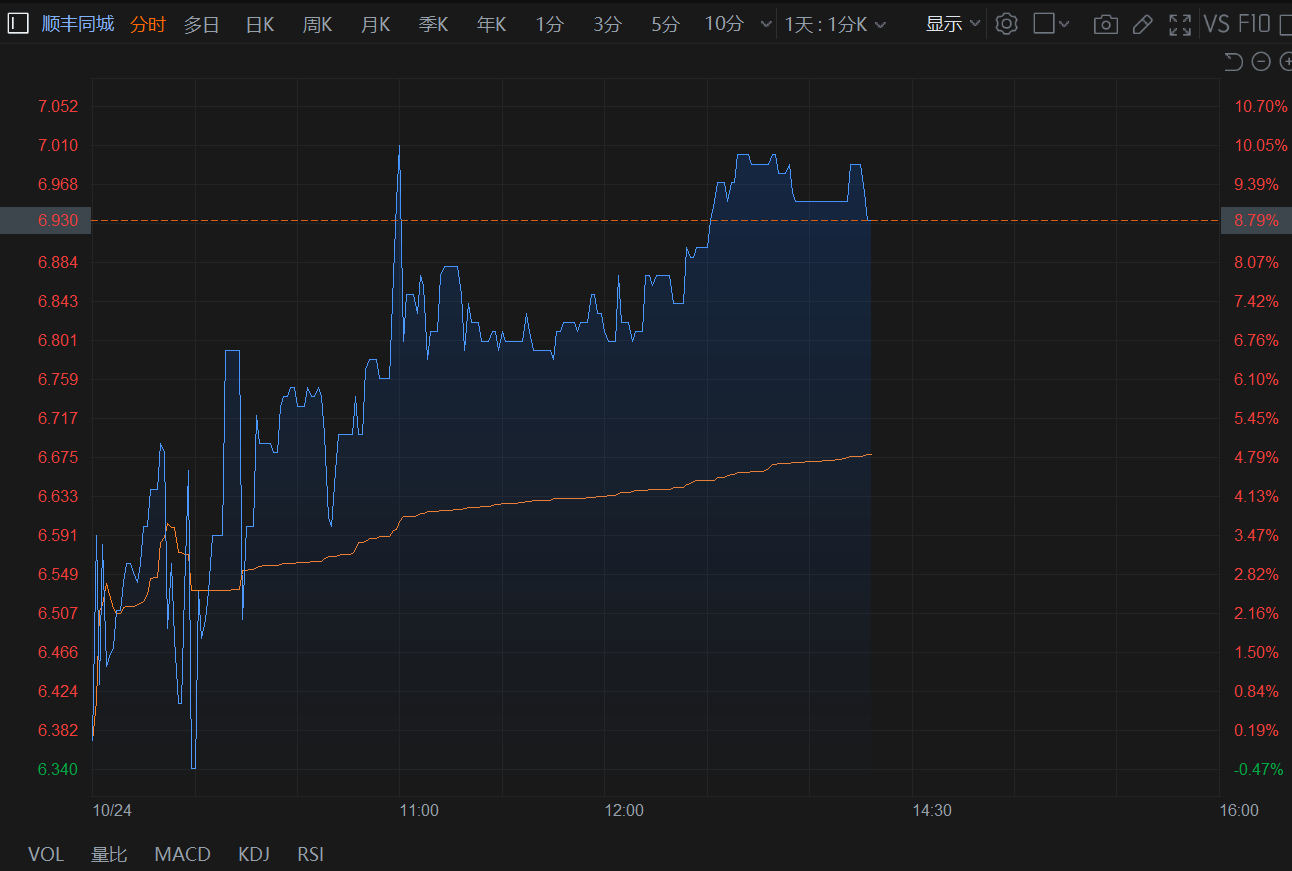Switch to the 日K tab
The width and height of the screenshot is (1292, 871).
[259, 24]
